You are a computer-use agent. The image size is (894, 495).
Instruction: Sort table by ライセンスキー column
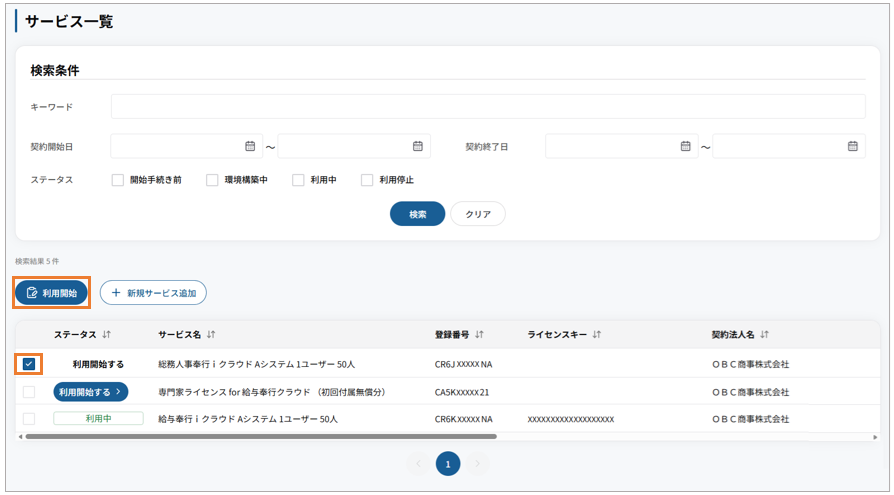tap(596, 335)
